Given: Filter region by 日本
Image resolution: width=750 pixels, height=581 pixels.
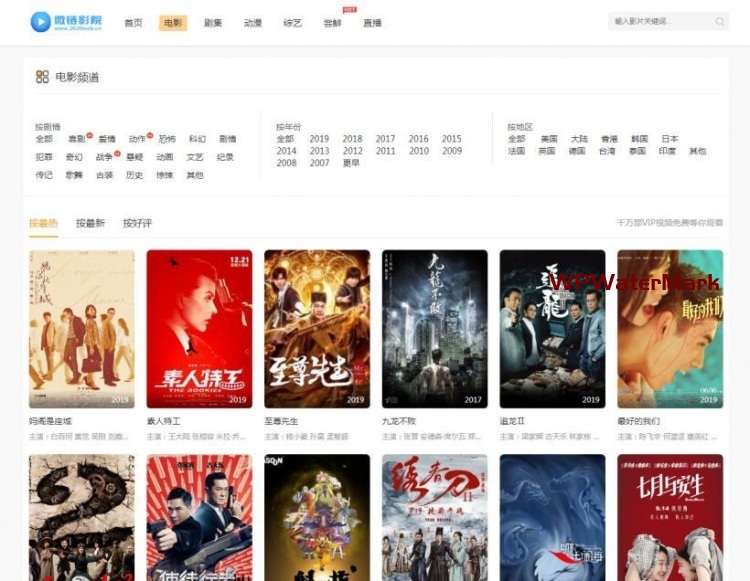Looking at the screenshot, I should click(670, 139).
